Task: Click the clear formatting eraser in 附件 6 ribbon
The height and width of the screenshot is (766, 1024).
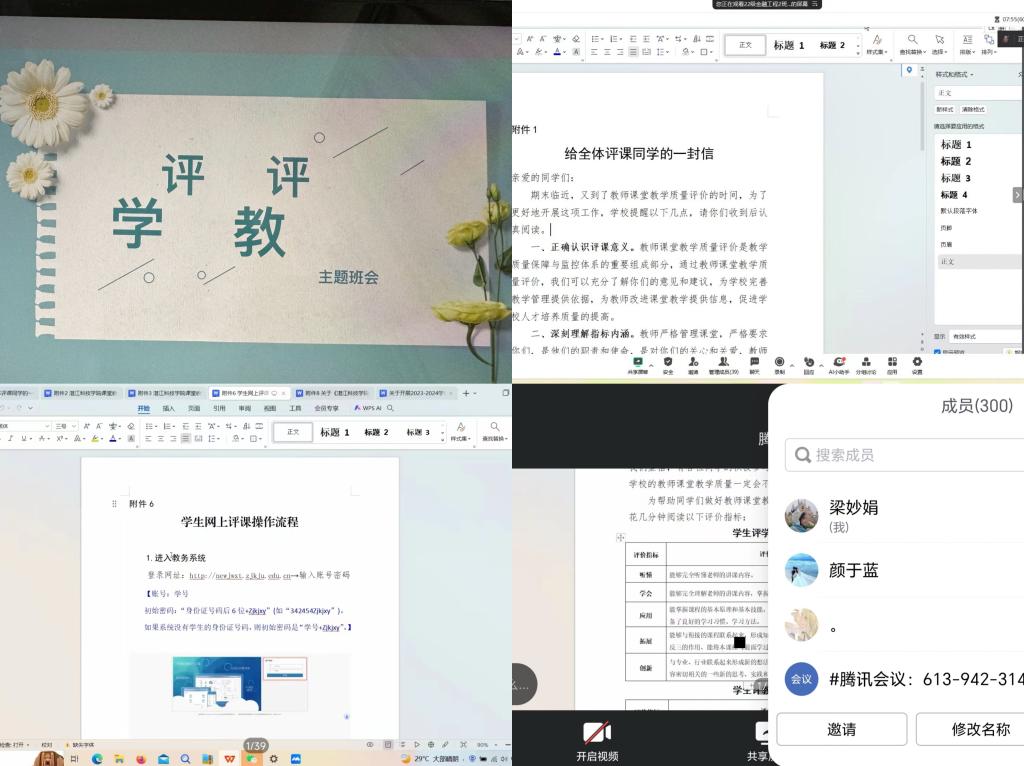Action: pos(131,426)
